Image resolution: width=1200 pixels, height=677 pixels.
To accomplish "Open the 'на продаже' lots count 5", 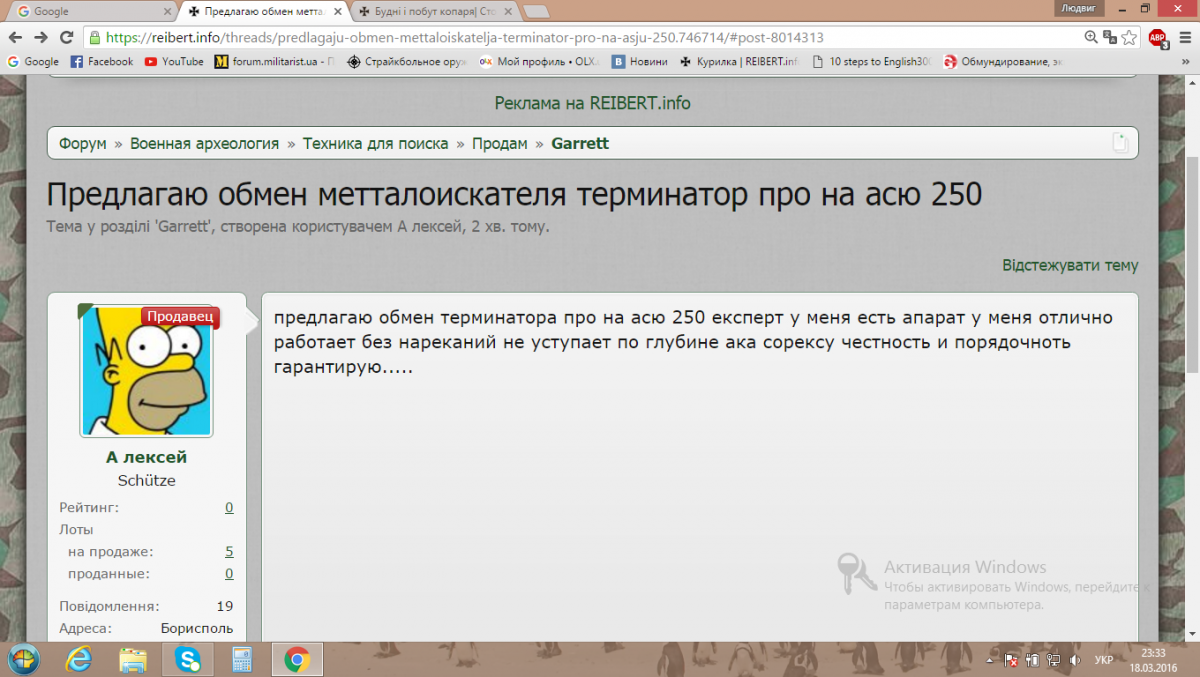I will [x=229, y=551].
